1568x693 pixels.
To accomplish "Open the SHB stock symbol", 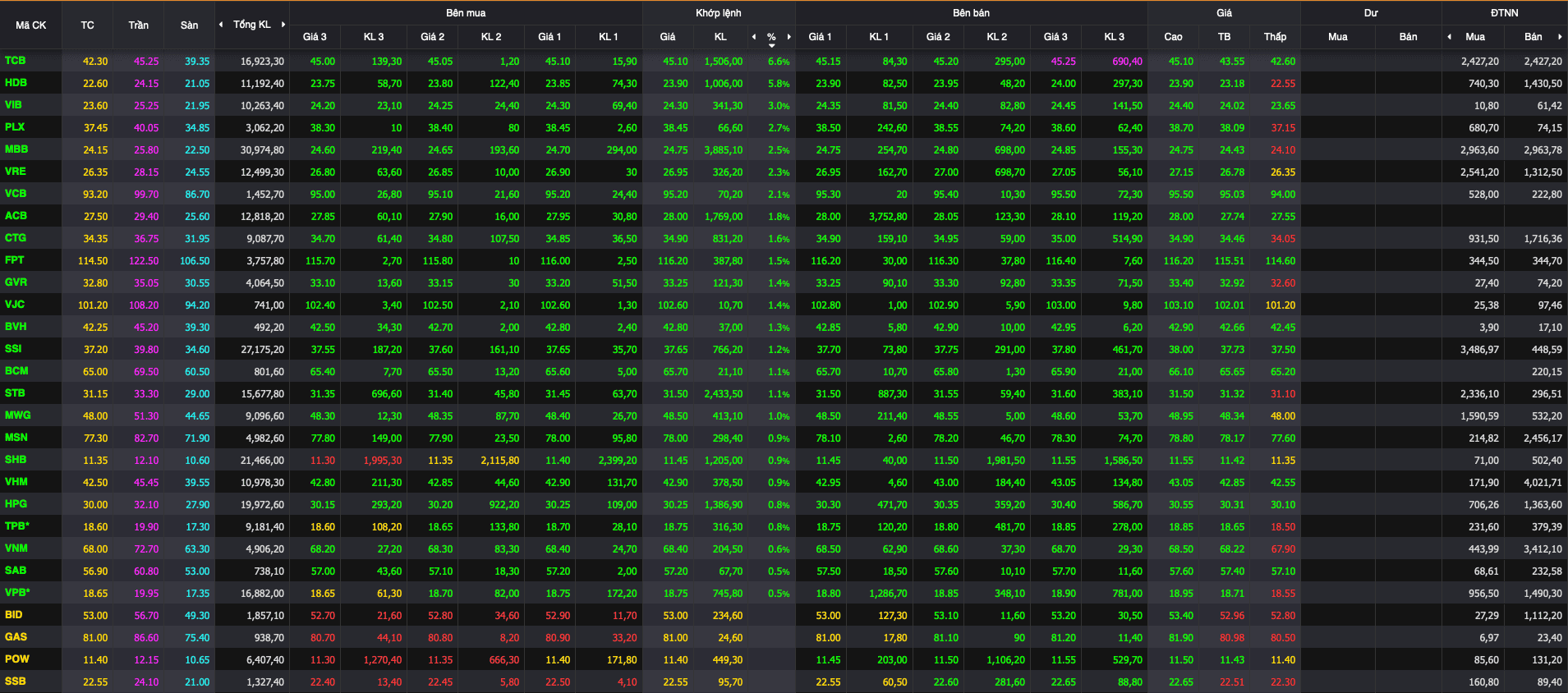I will [x=16, y=460].
